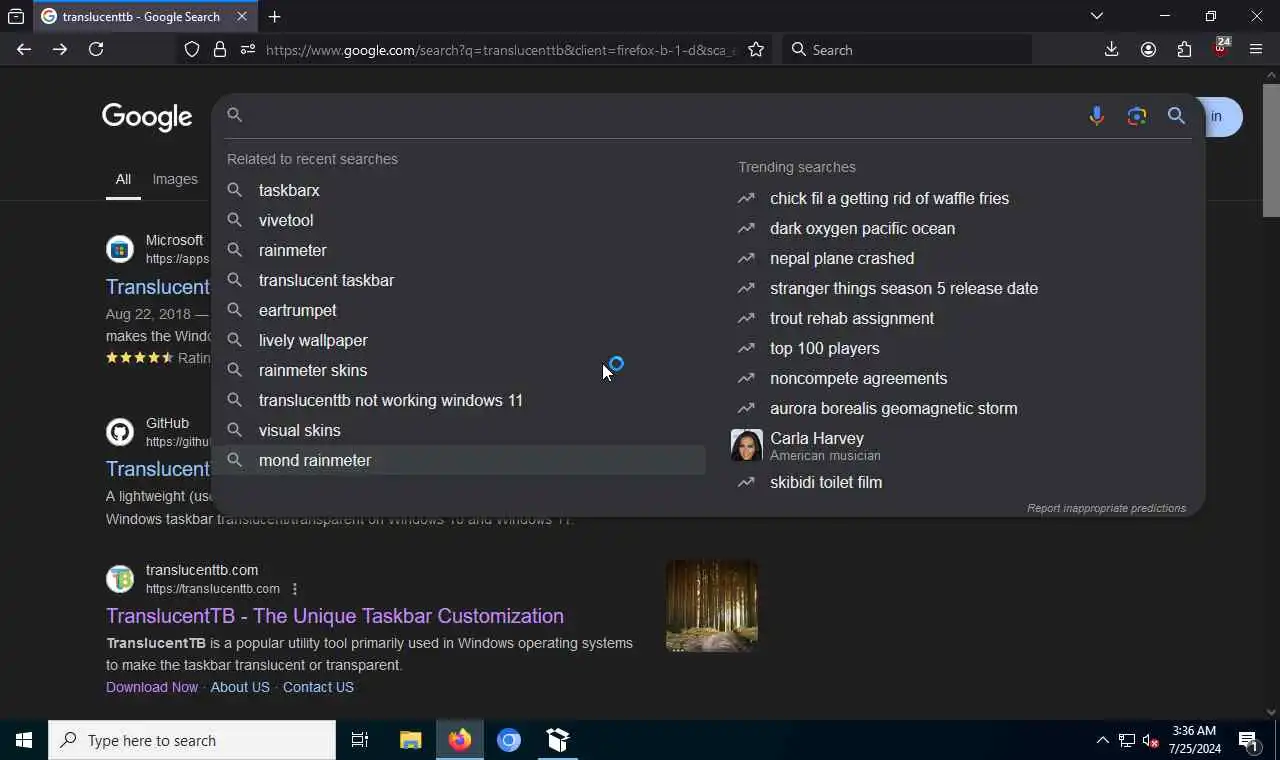Open the extension icon with 24 badge
This screenshot has height=760, width=1280.
point(1221,48)
